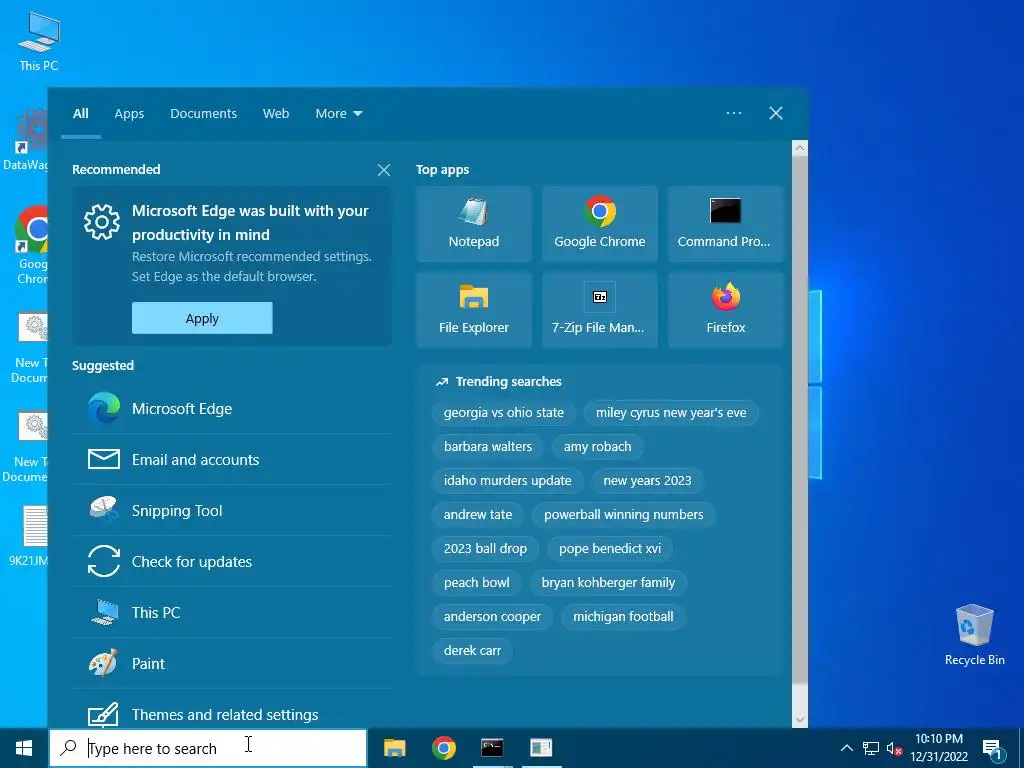Switch to Command Prompt taskbar window
Image resolution: width=1024 pixels, height=768 pixels.
(492, 748)
